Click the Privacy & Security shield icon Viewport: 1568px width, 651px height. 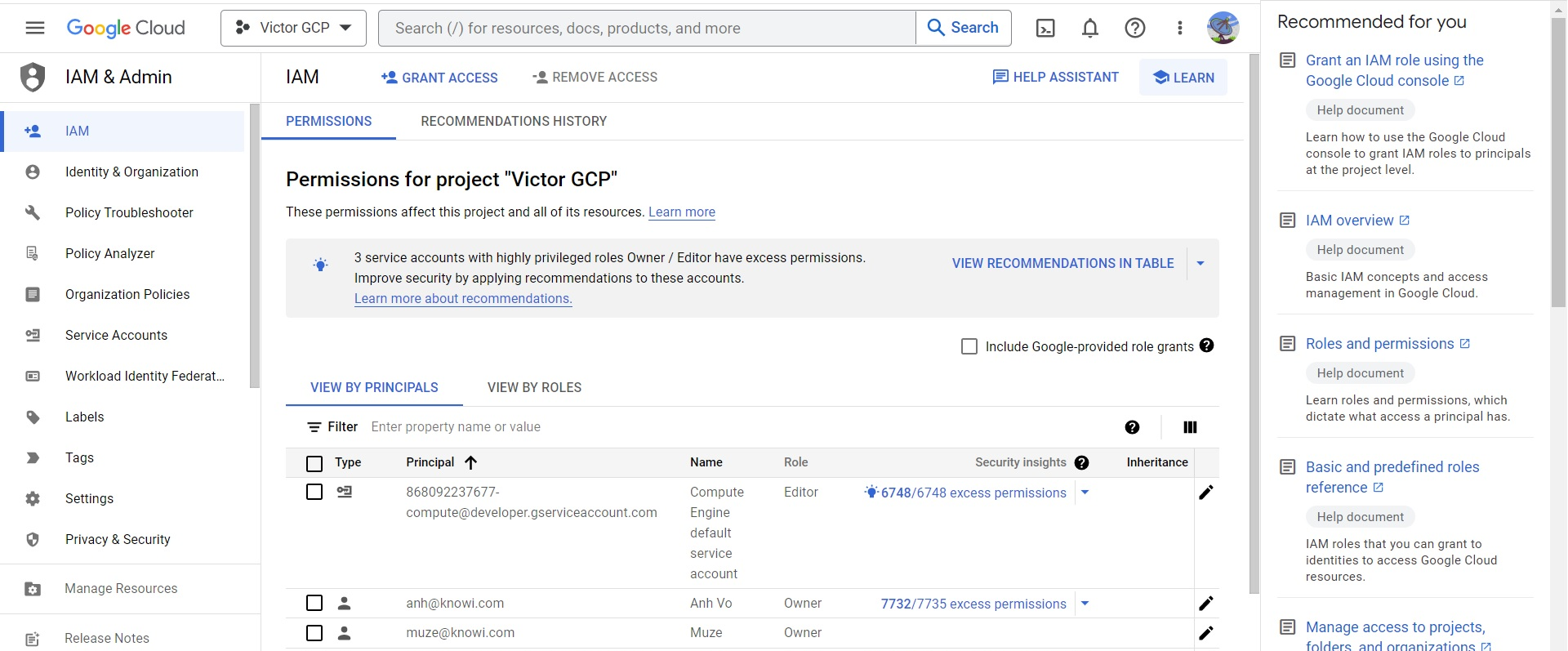click(x=33, y=539)
